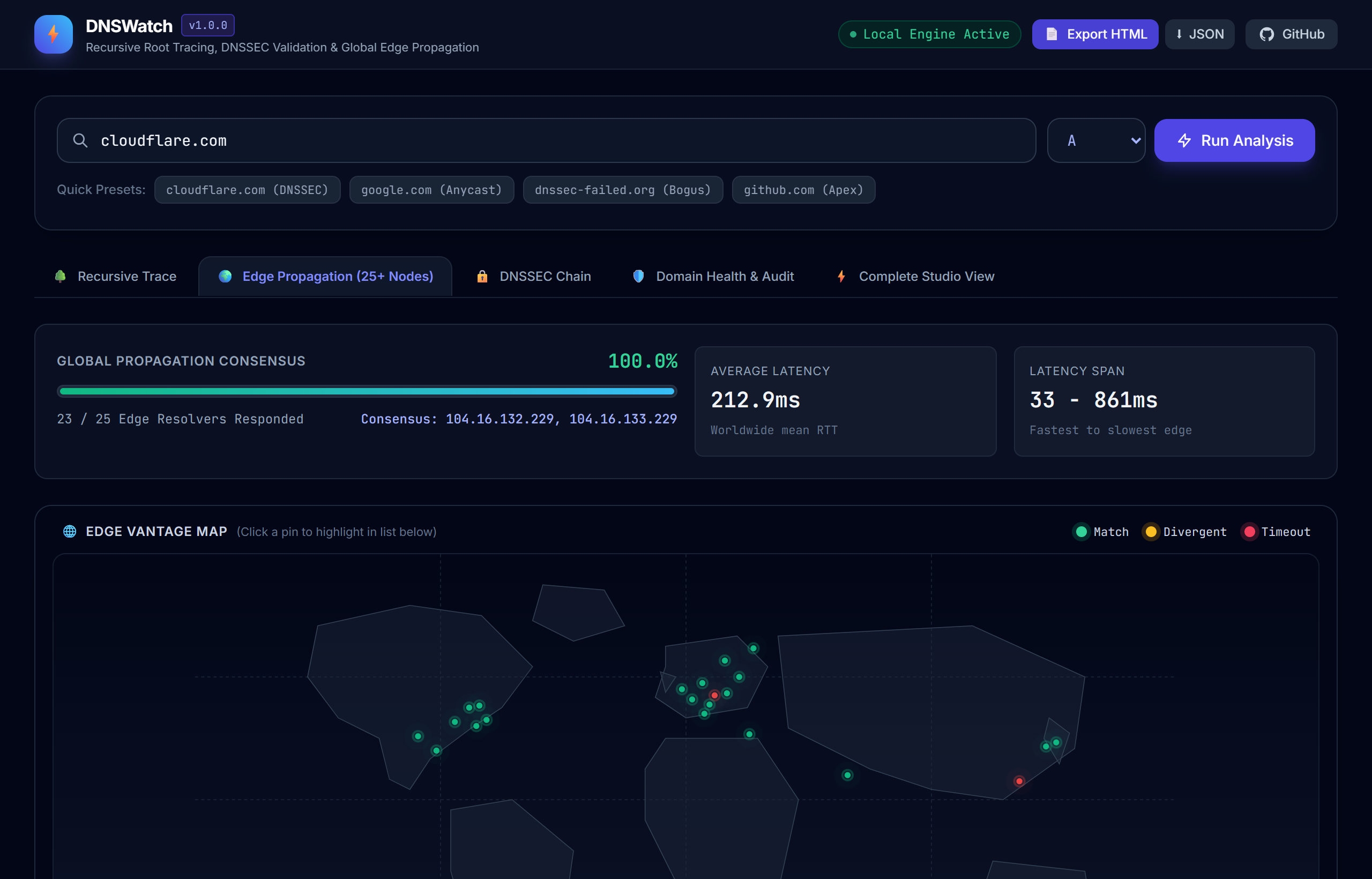Download results with the JSON button
Viewport: 1372px width, 879px height.
tap(1199, 34)
